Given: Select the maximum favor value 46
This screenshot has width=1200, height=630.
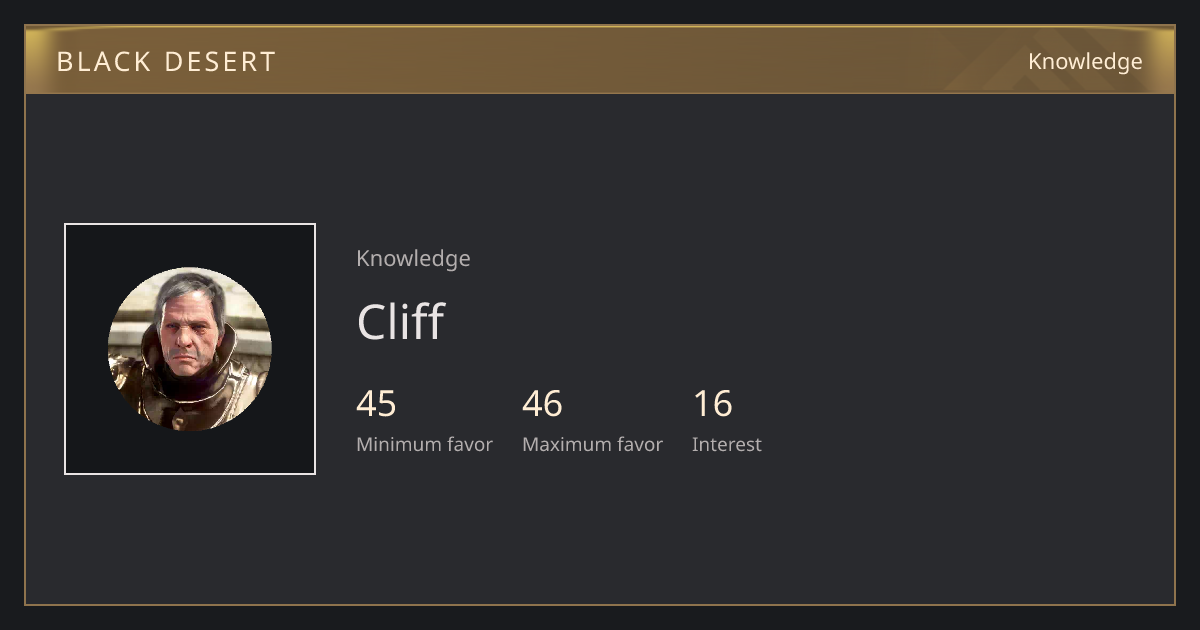Looking at the screenshot, I should click(x=542, y=404).
